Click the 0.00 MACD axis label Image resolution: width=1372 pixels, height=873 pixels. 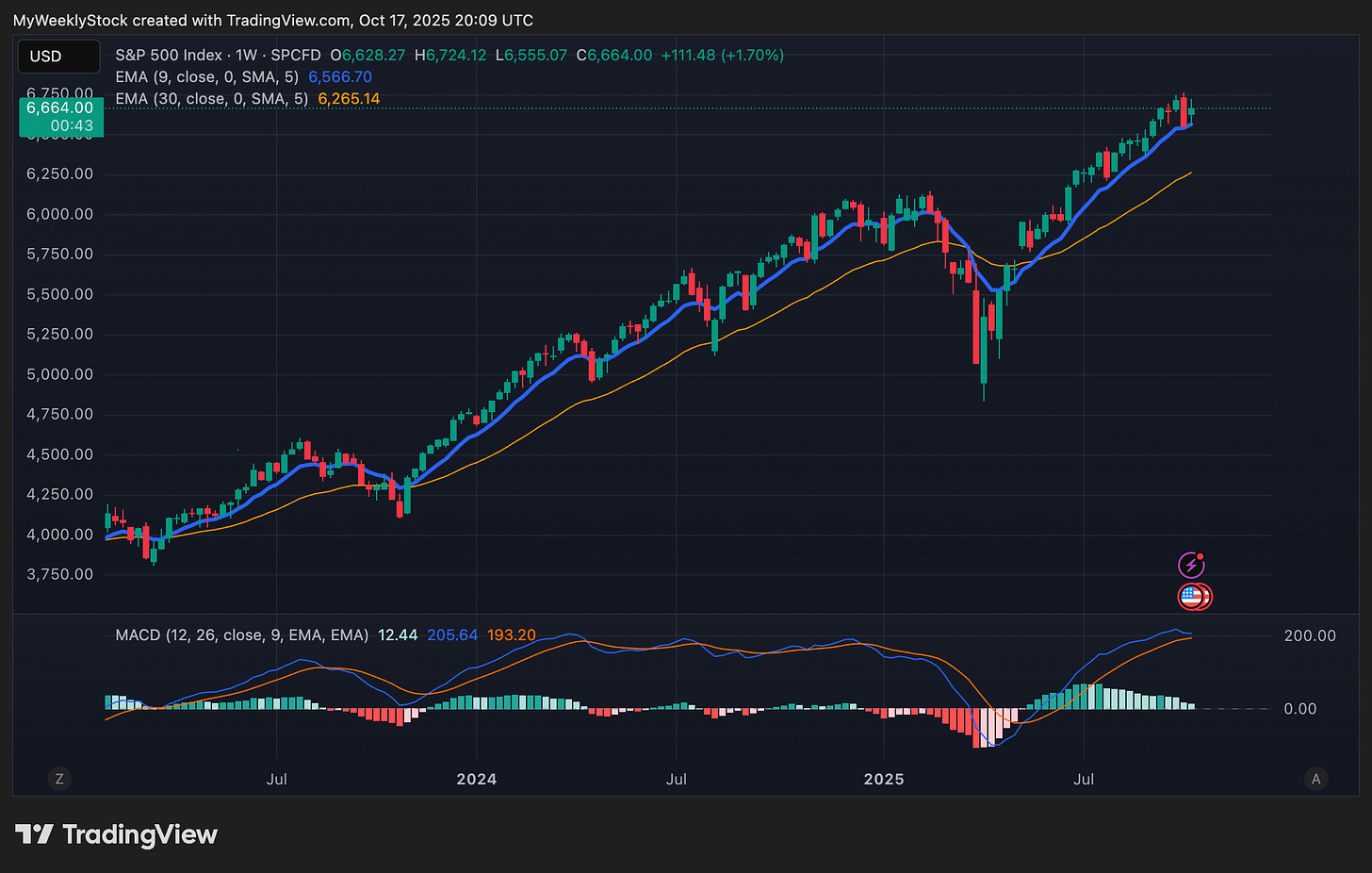pos(1300,709)
